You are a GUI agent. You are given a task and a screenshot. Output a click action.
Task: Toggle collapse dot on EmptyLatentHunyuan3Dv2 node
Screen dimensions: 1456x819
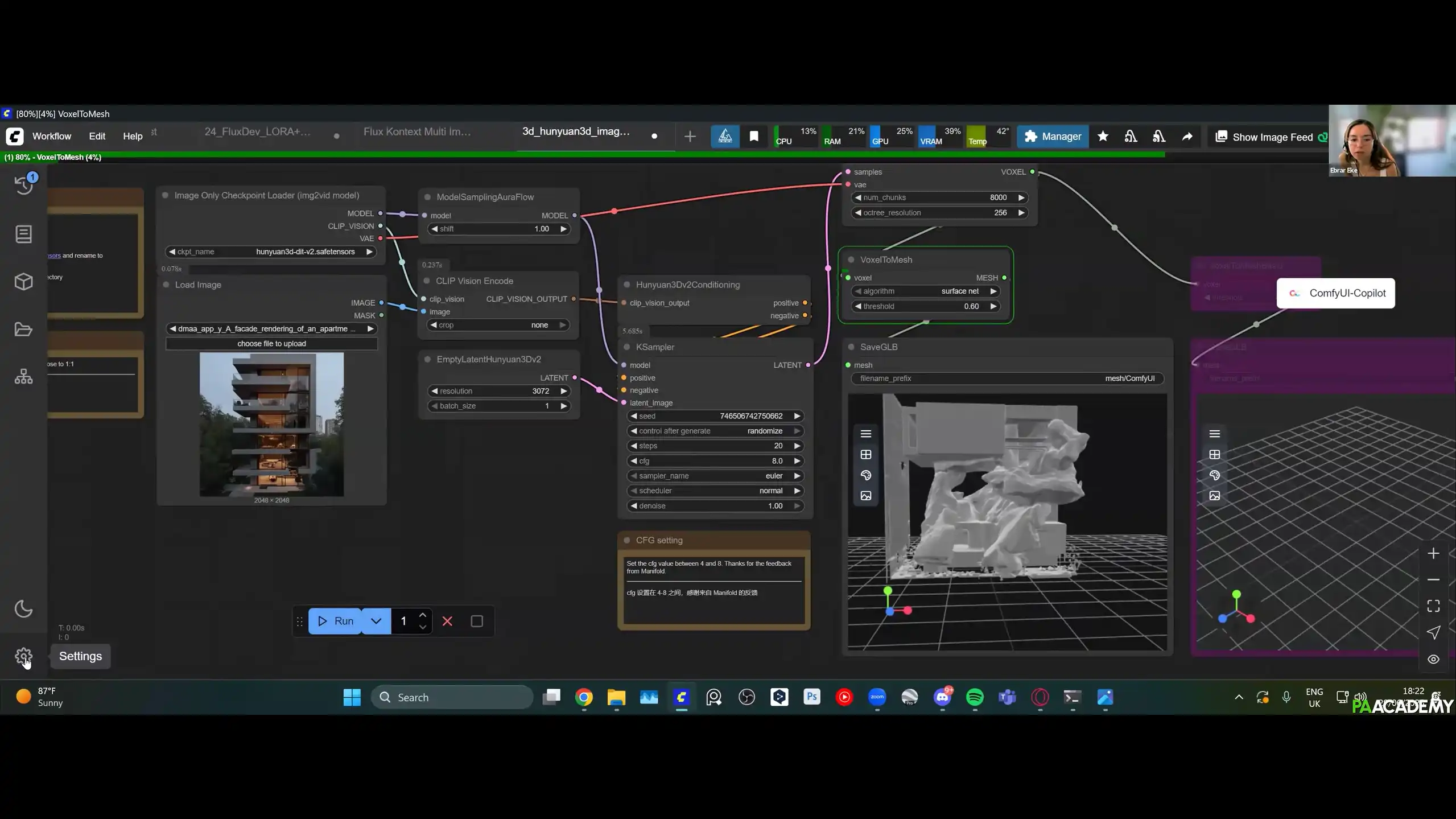pos(427,359)
